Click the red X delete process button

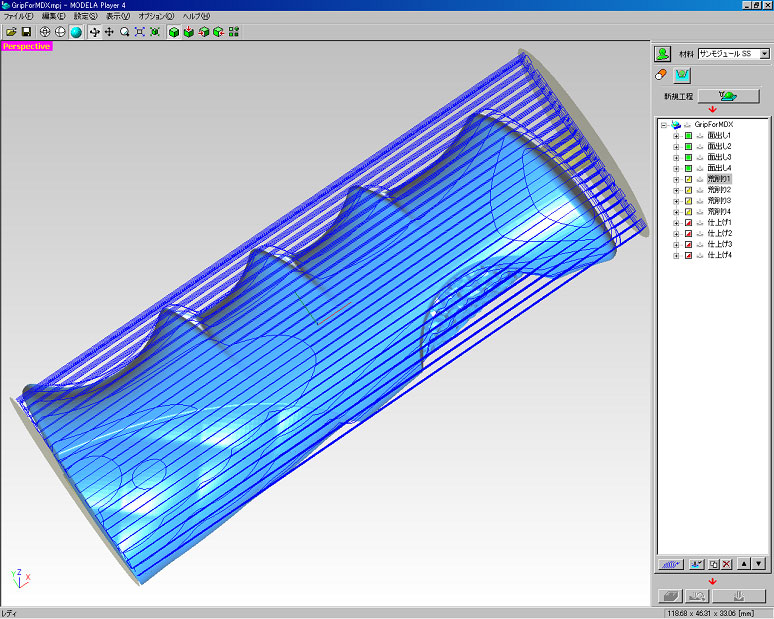727,564
